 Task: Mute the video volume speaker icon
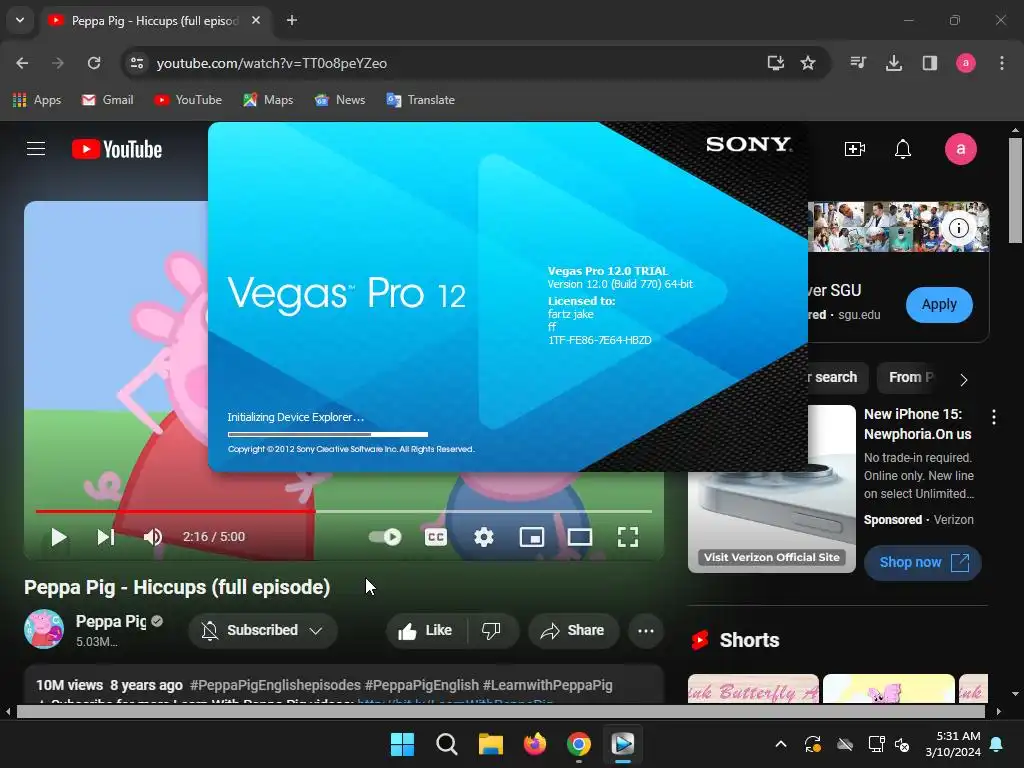(x=153, y=537)
